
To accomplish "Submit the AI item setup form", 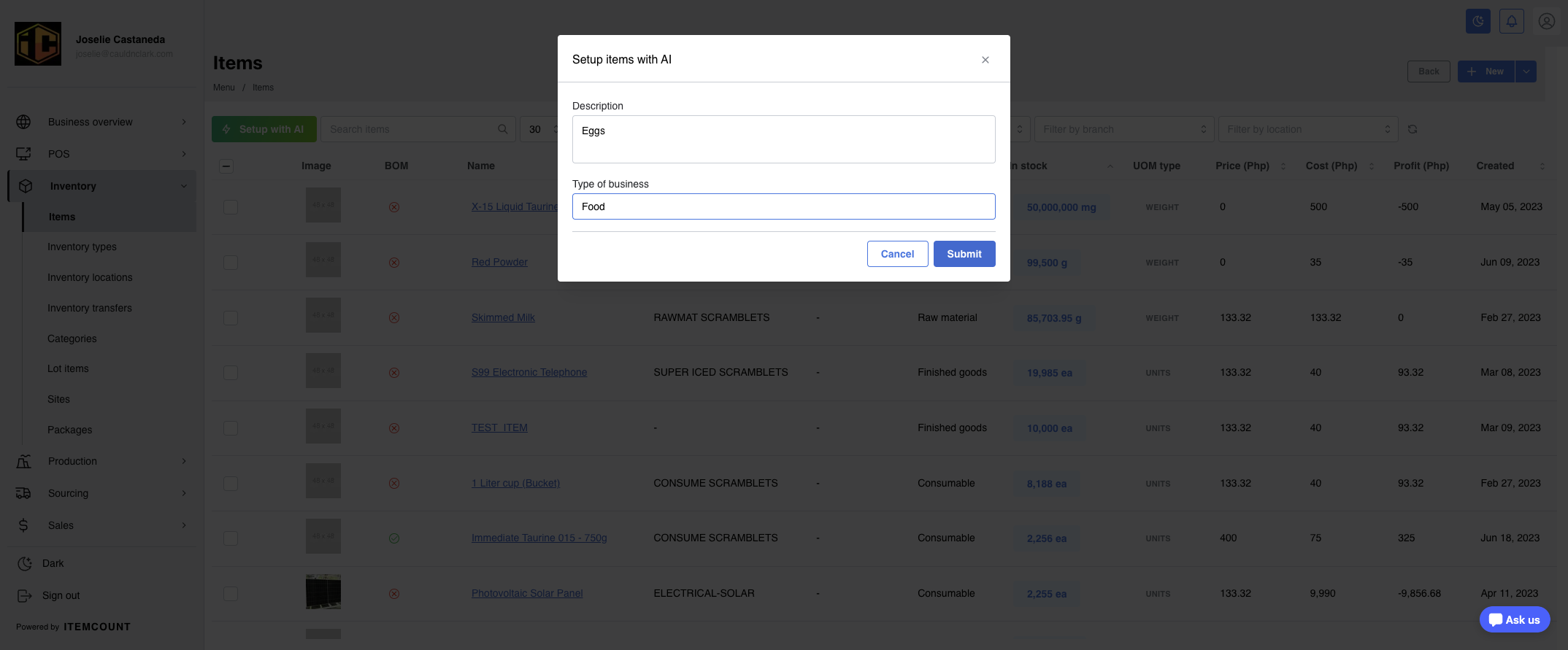I will pos(964,254).
